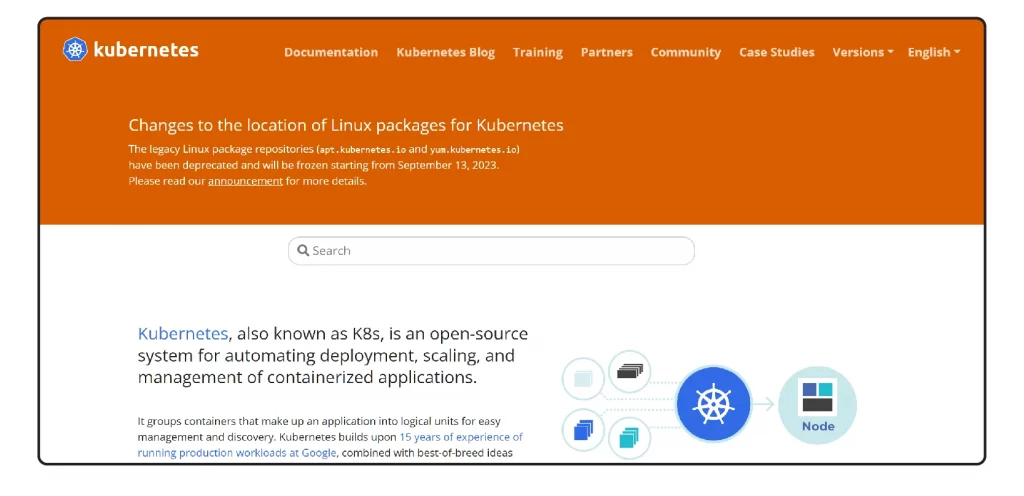Click the Kubernetes helm wheel logo icon
This screenshot has width=1024, height=496.
click(x=75, y=50)
